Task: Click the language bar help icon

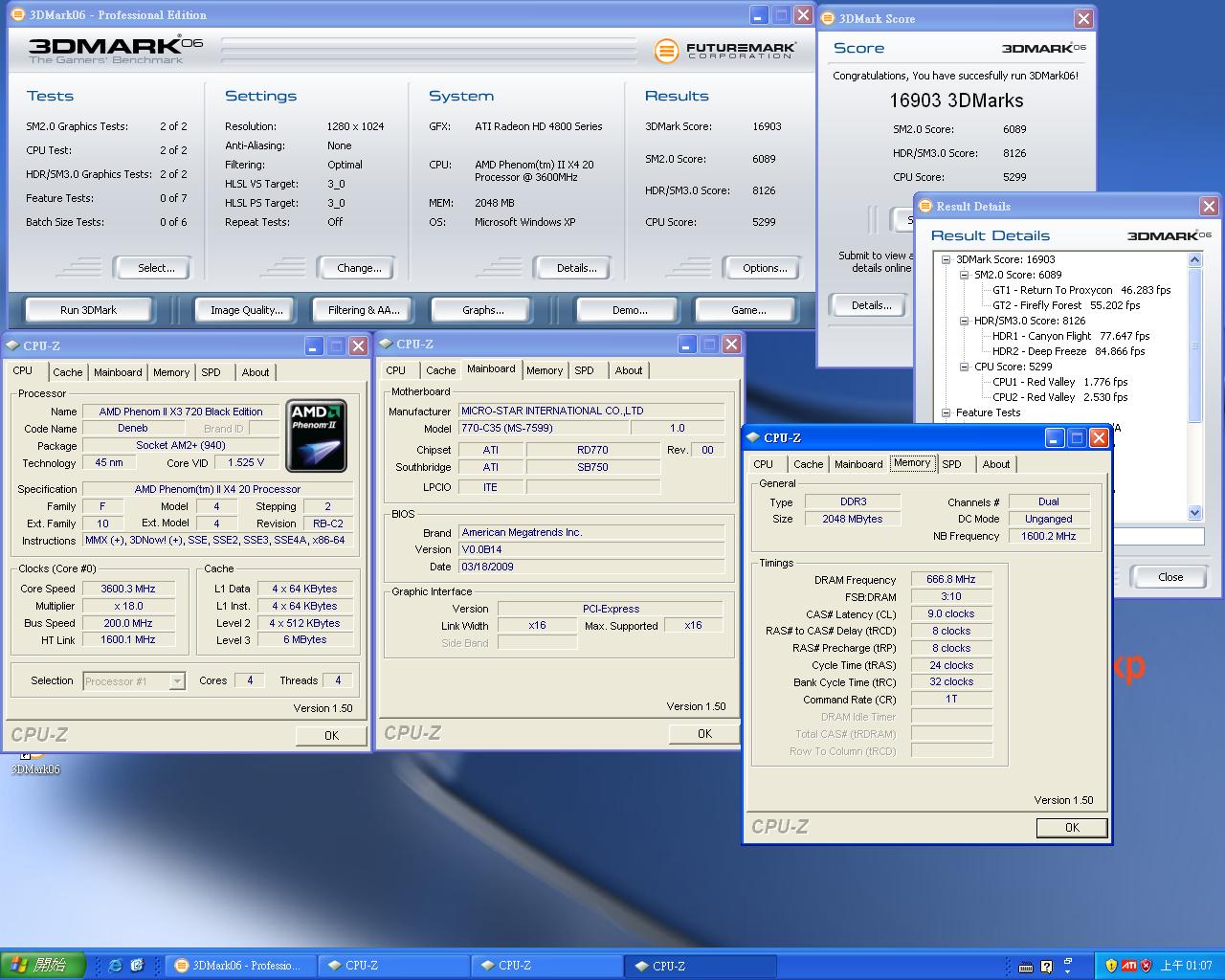Action: [x=1047, y=967]
